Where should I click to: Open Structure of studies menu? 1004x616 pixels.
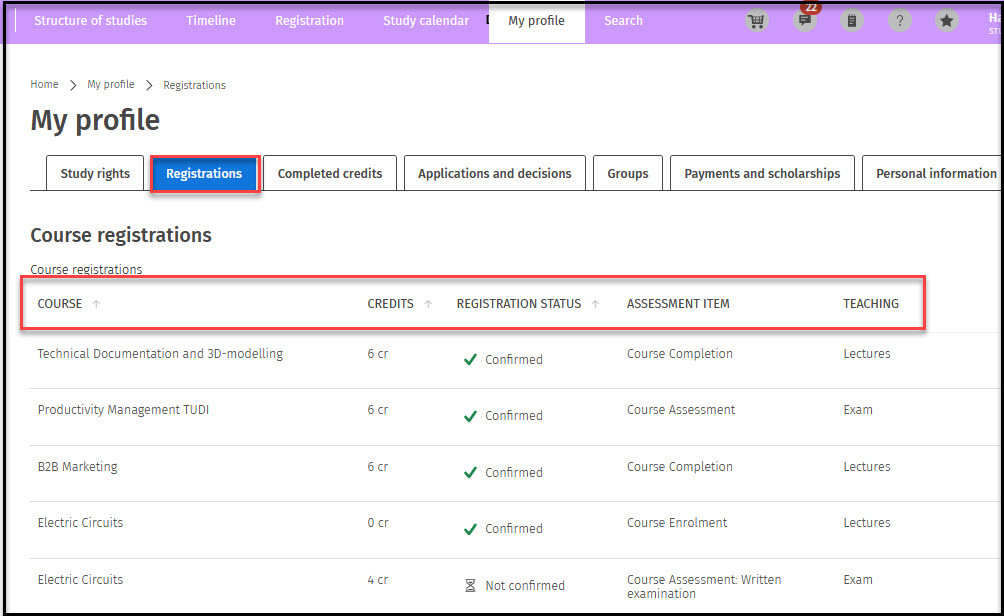coord(90,21)
